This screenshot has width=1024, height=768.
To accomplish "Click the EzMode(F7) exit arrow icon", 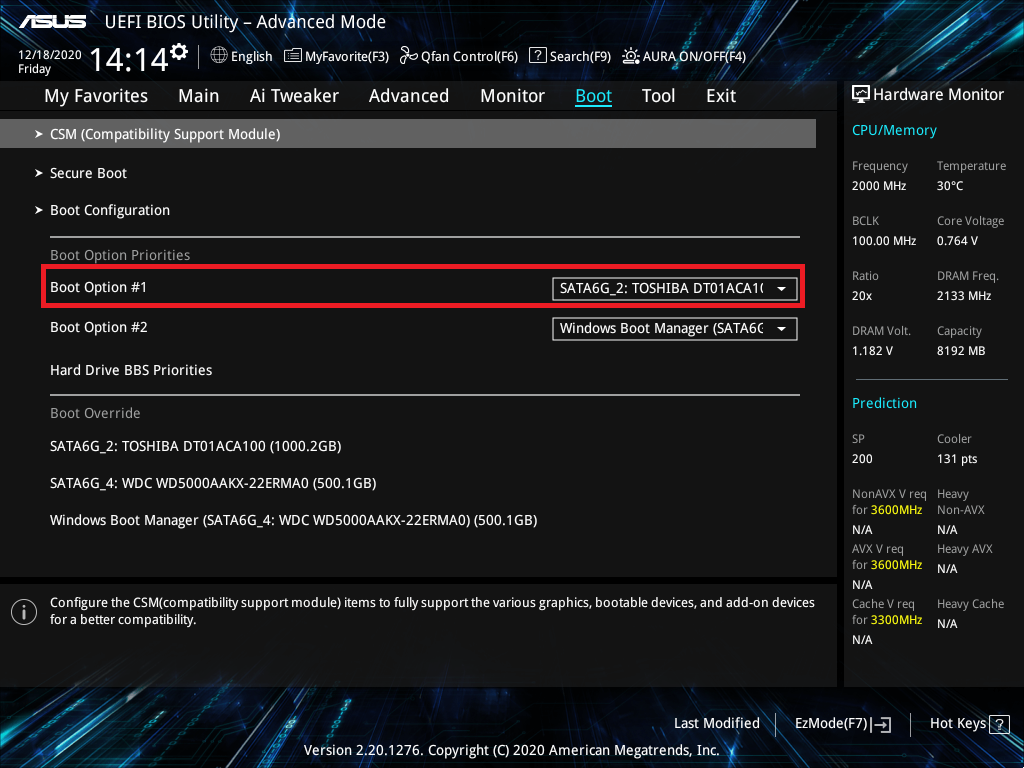I will [x=881, y=724].
